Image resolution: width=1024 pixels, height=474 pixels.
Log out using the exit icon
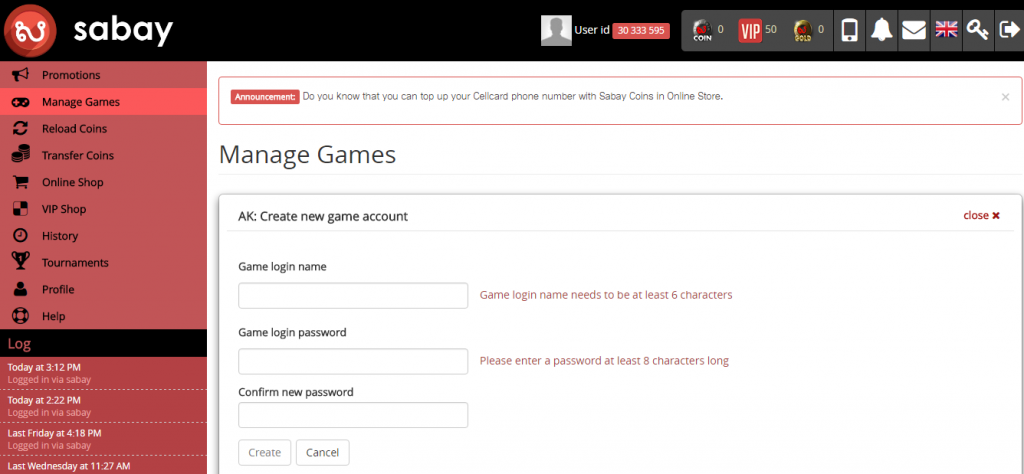tap(1007, 30)
